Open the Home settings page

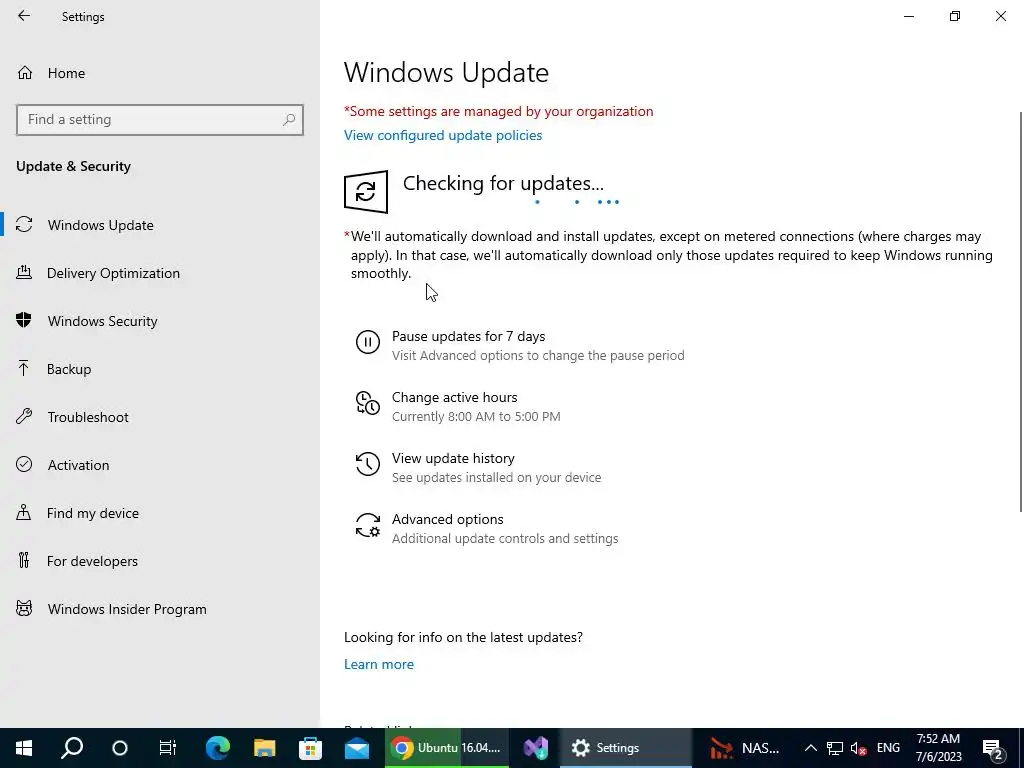point(160,73)
